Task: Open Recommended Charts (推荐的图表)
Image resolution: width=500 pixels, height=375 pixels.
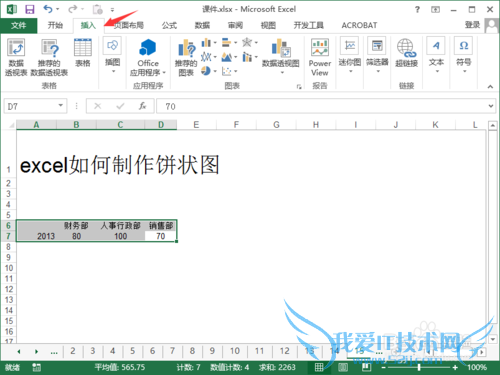Action: pos(186,57)
